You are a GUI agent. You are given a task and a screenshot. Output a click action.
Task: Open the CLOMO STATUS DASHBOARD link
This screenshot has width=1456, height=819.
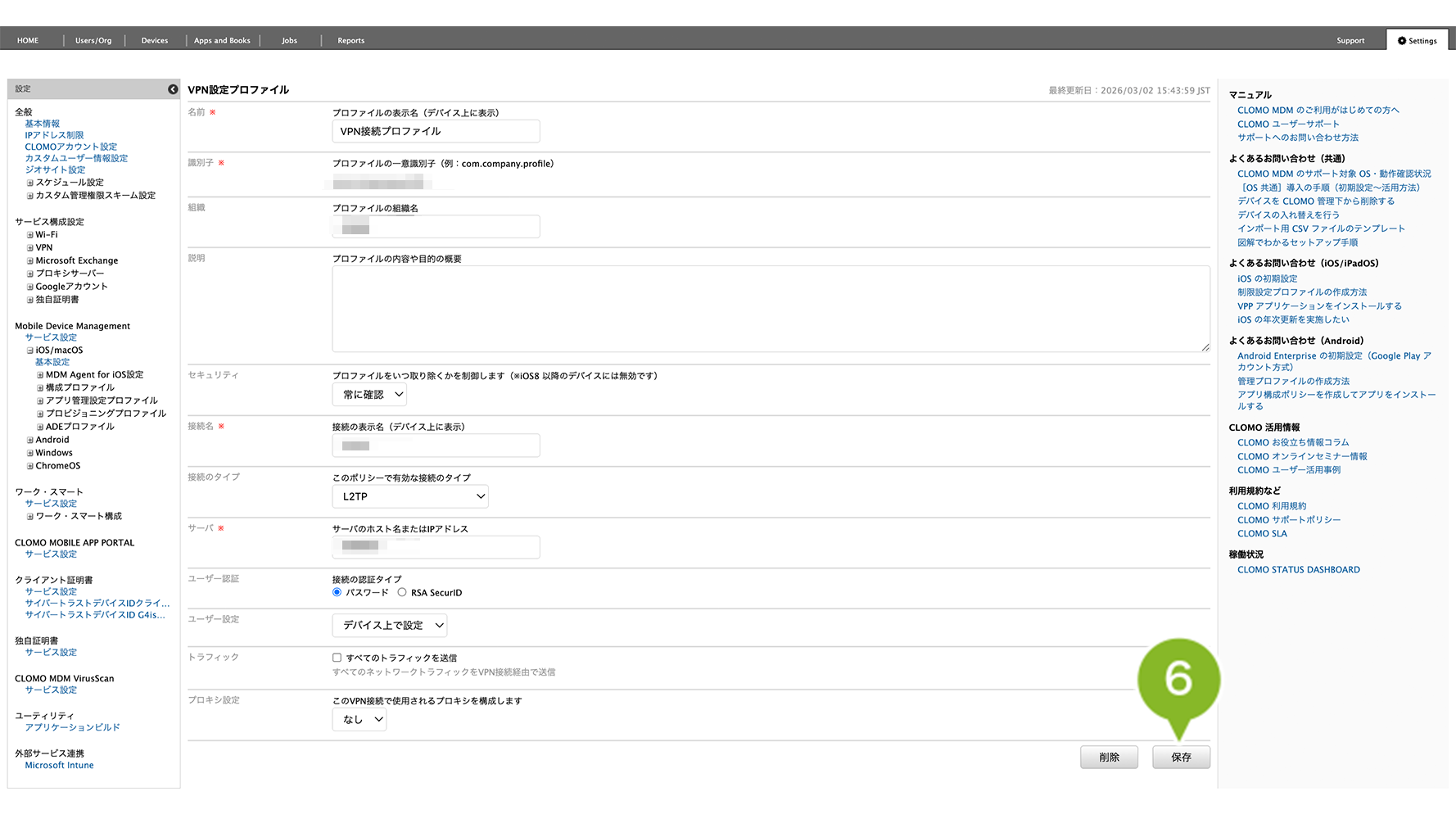click(1298, 570)
